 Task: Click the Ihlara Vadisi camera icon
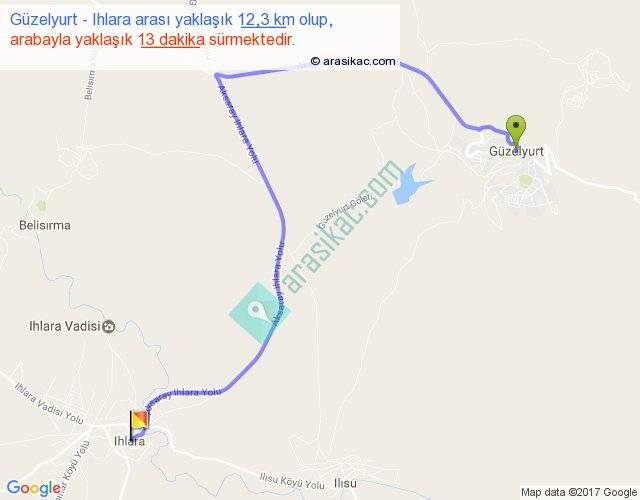click(x=109, y=327)
